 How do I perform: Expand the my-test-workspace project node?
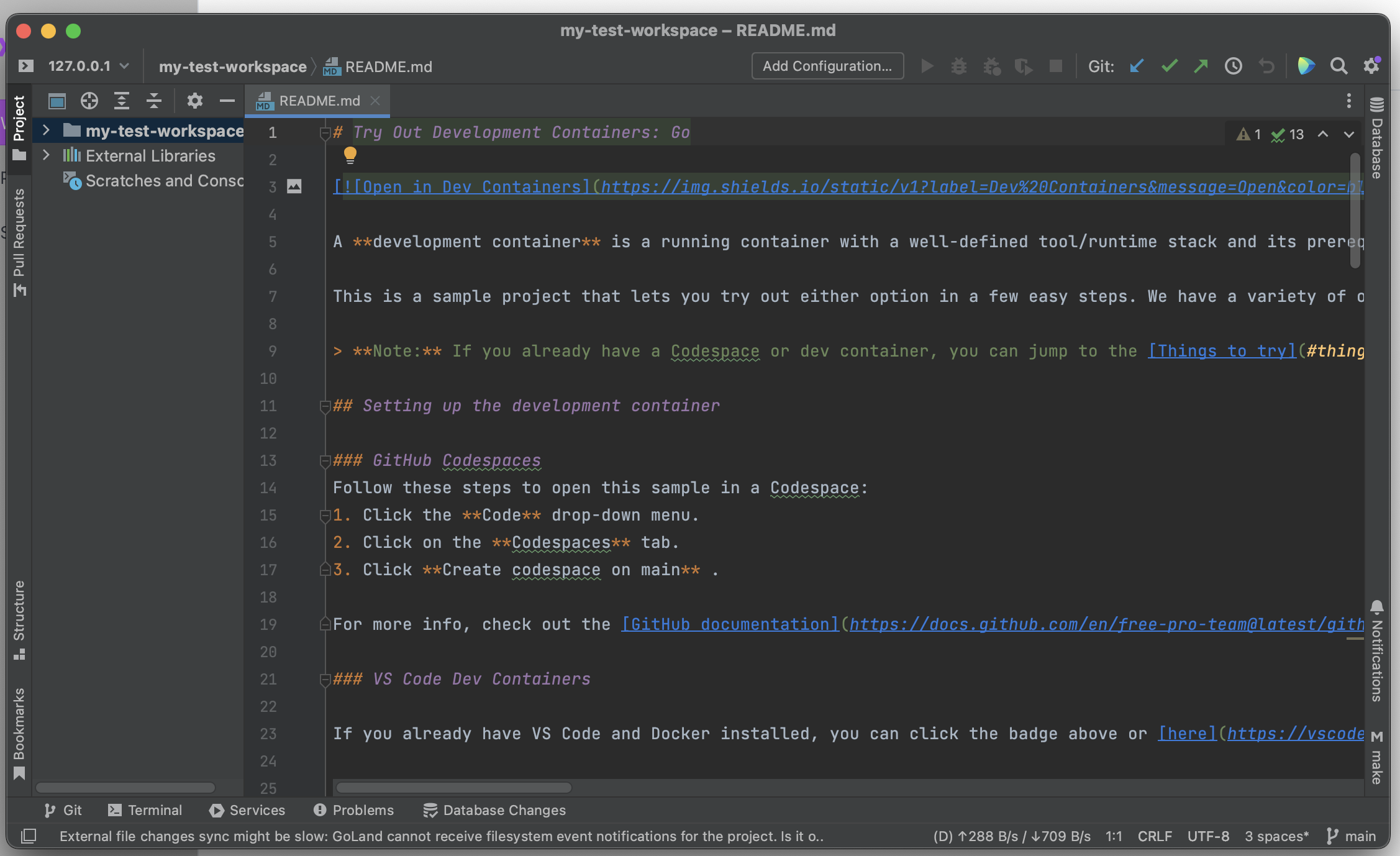(46, 130)
